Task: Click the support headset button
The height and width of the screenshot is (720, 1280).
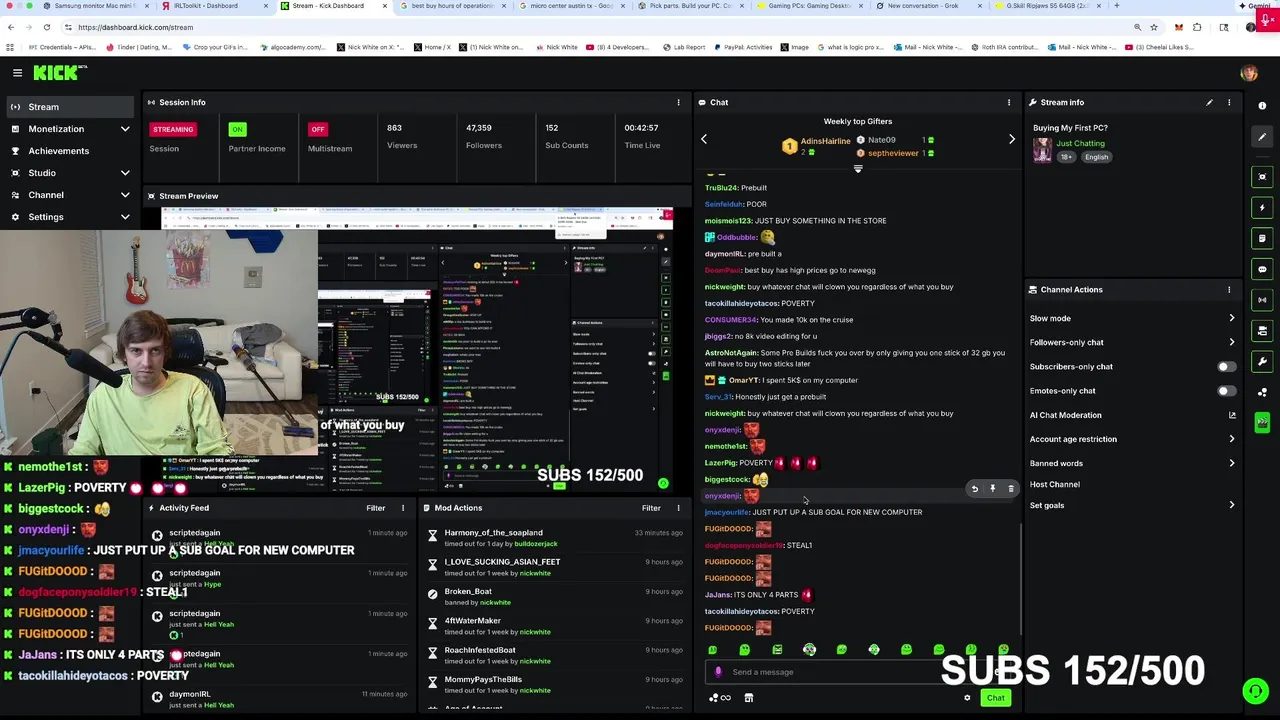Action: pos(1255,690)
